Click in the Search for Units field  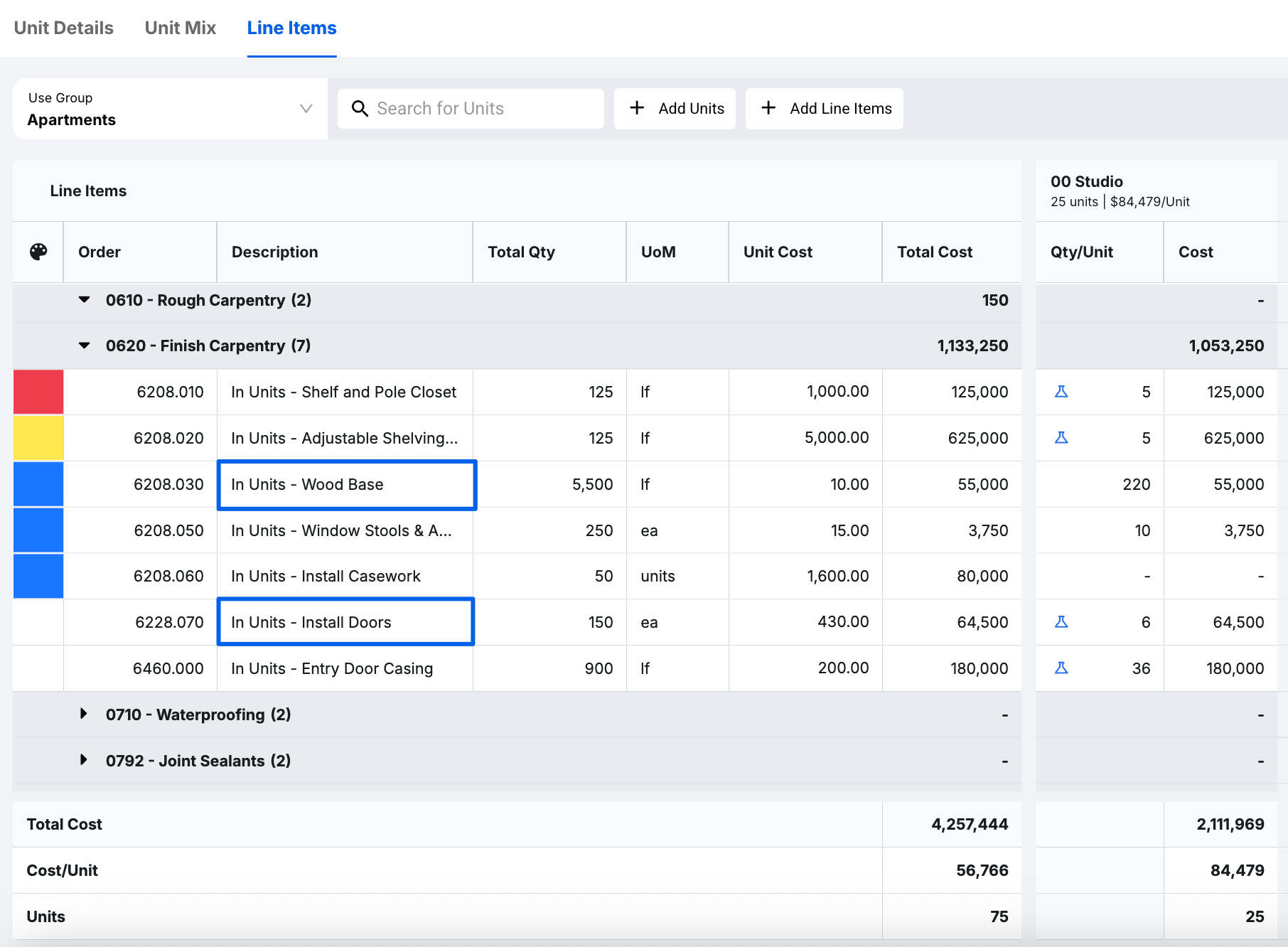coord(483,109)
